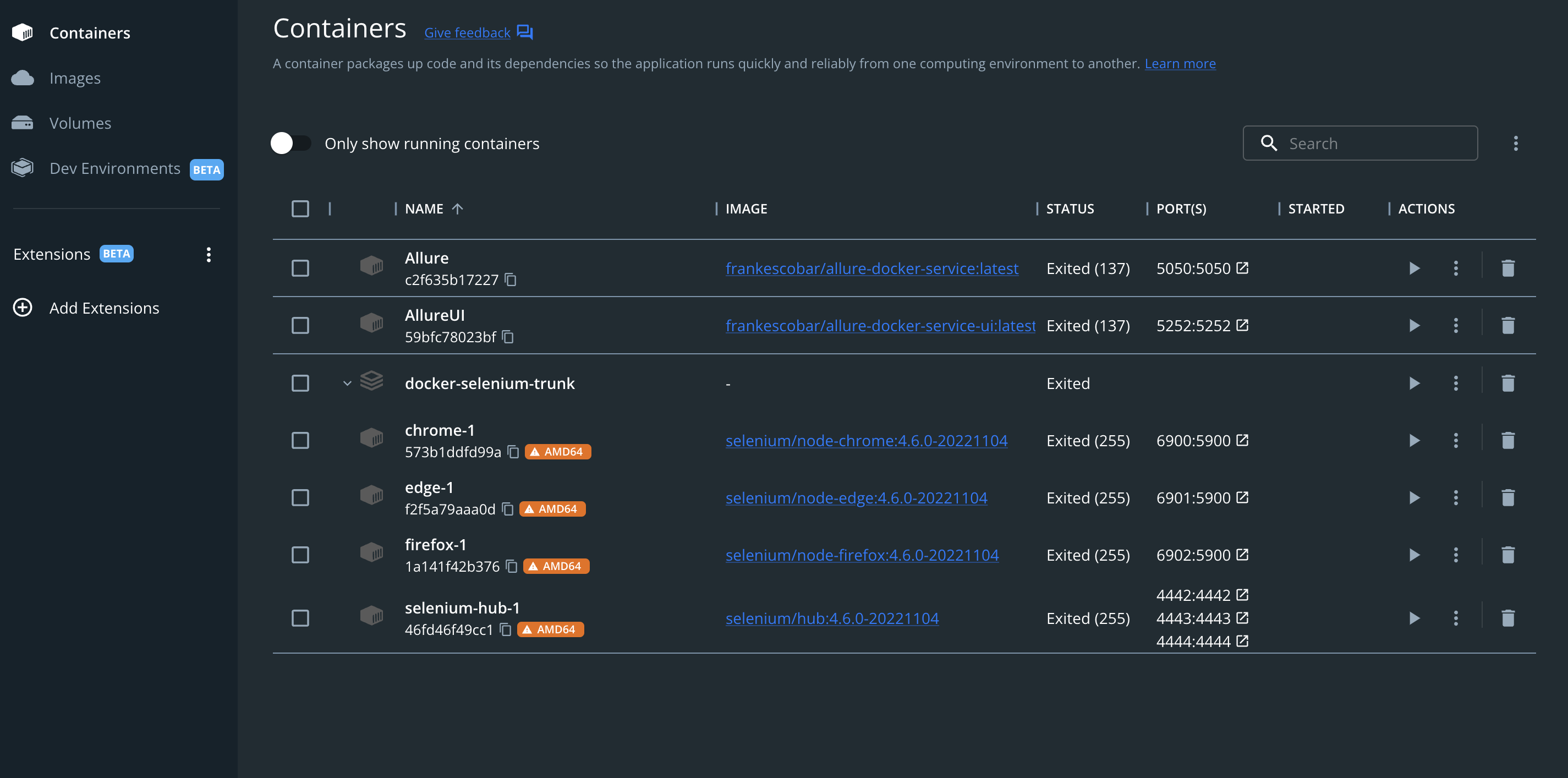This screenshot has height=778, width=1568.
Task: Open port 6902:5900 in browser
Action: [x=1242, y=555]
